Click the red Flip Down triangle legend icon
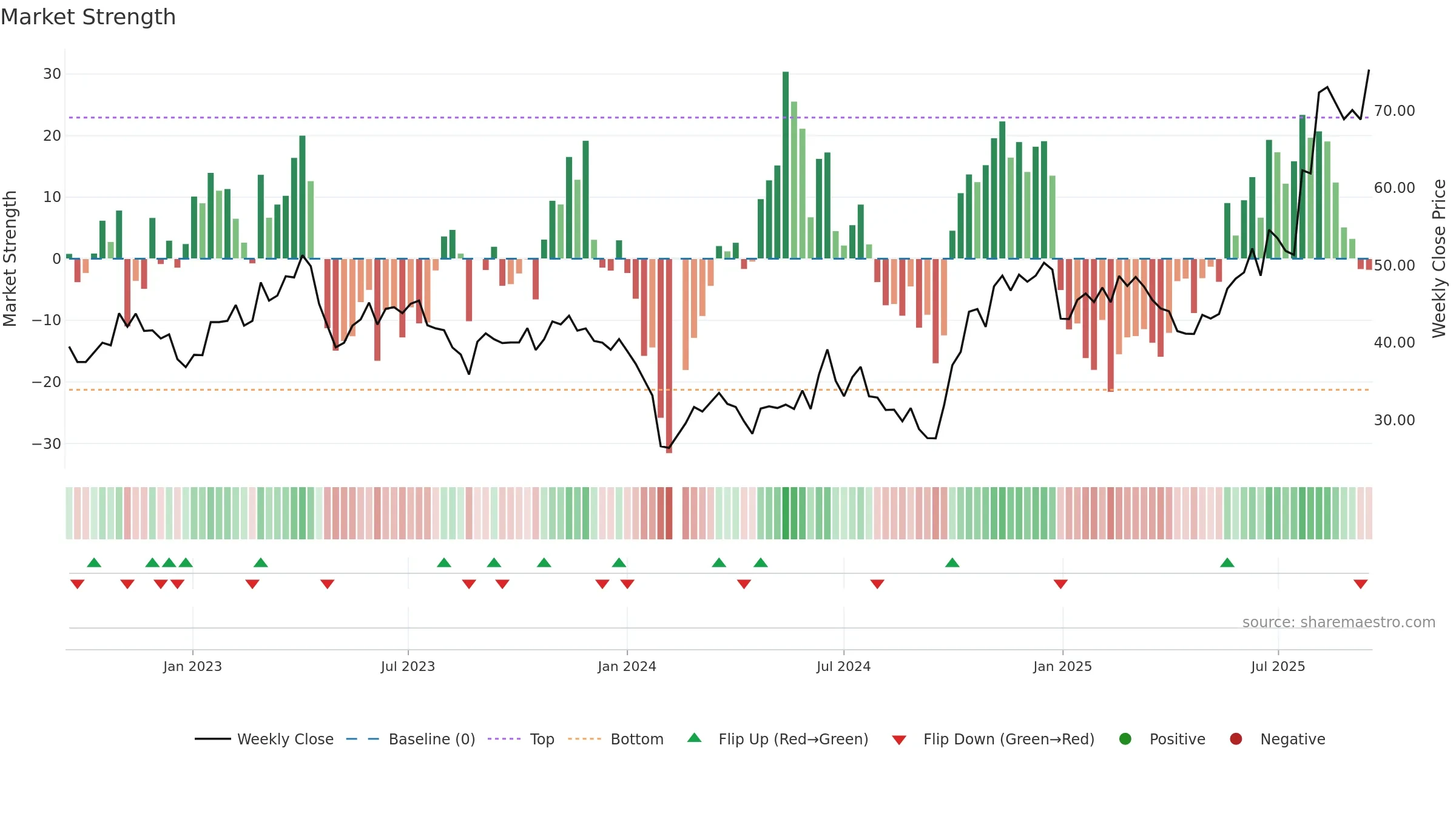Image resolution: width=1456 pixels, height=819 pixels. [x=899, y=740]
